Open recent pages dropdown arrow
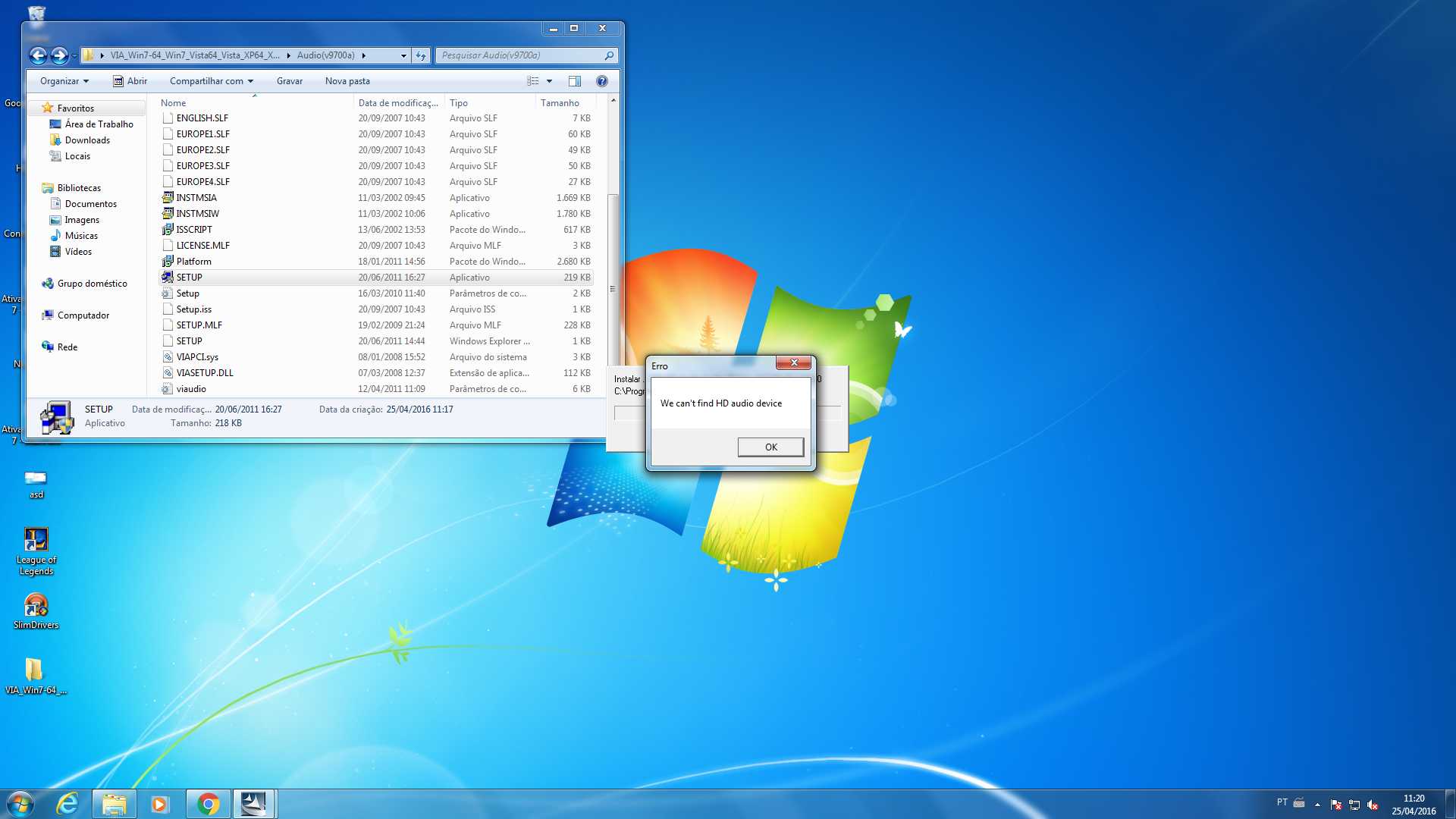 click(74, 56)
